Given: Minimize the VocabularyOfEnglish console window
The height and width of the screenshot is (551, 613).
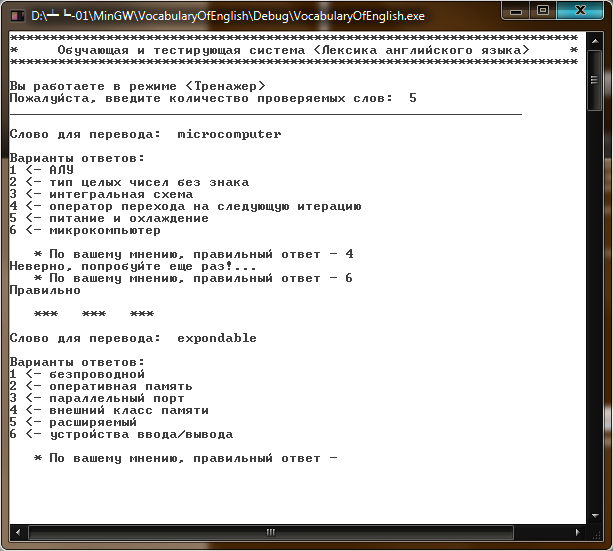Looking at the screenshot, I should [x=516, y=11].
